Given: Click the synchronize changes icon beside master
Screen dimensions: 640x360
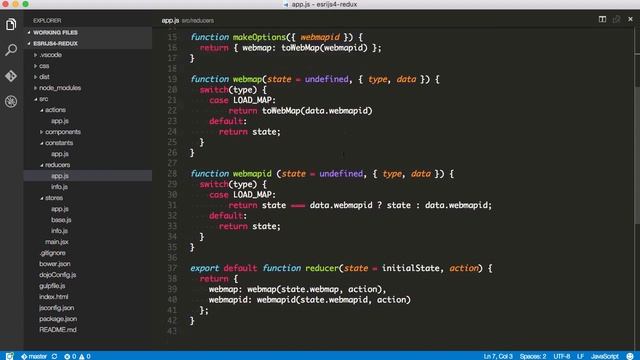Looking at the screenshot, I should coord(54,356).
